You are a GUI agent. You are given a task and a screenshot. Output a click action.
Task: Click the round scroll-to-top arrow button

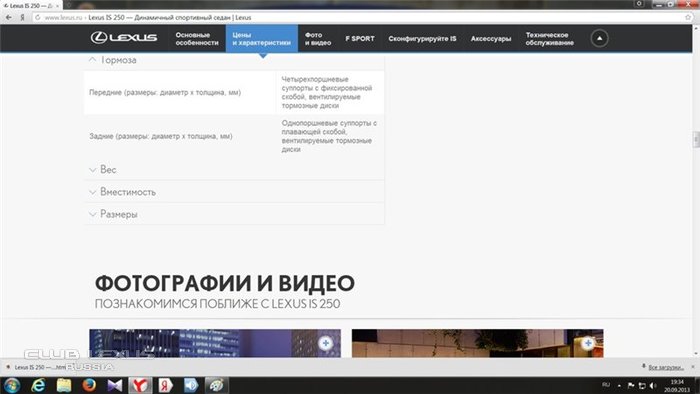pyautogui.click(x=599, y=38)
